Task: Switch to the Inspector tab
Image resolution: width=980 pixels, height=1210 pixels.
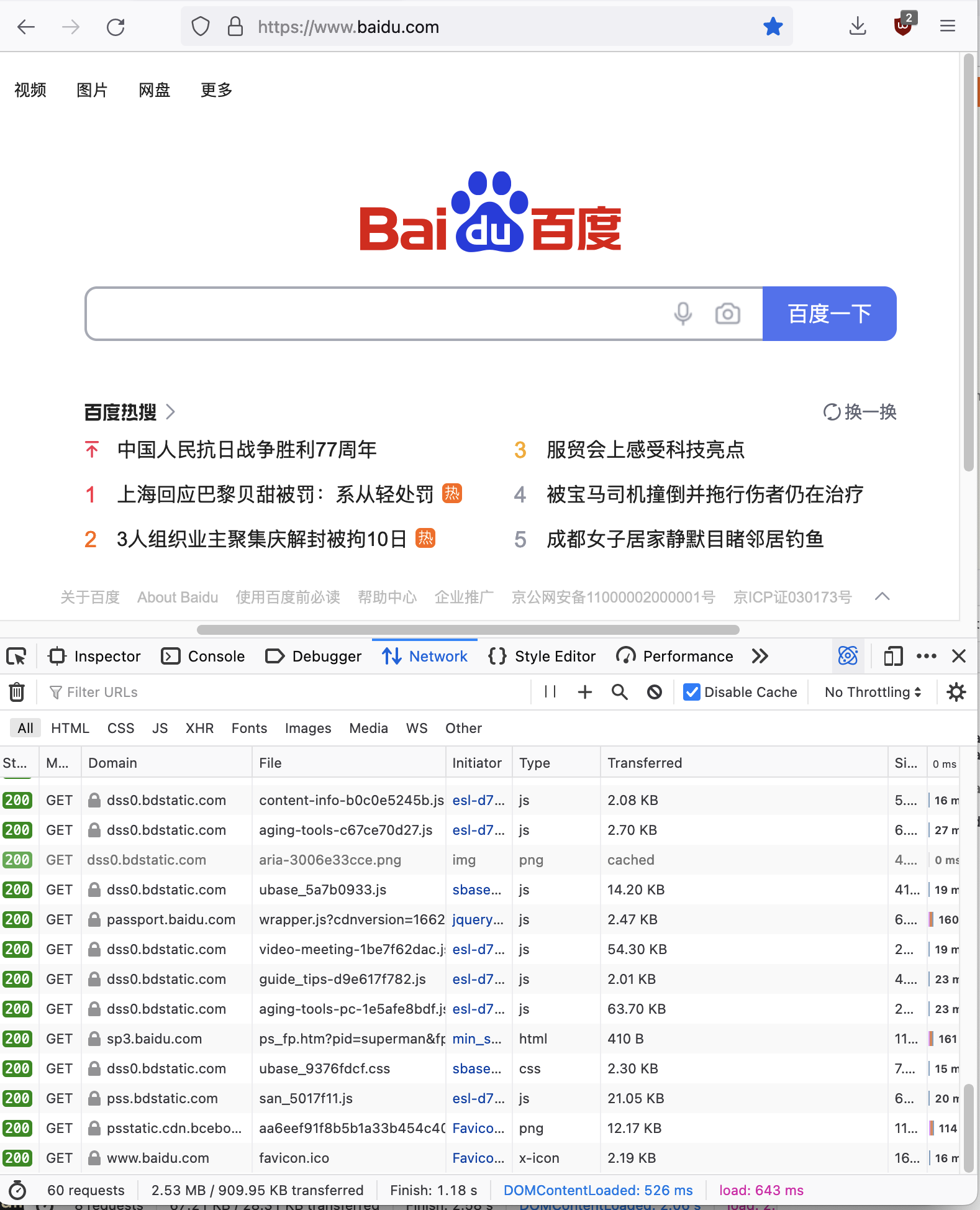Action: click(x=94, y=657)
